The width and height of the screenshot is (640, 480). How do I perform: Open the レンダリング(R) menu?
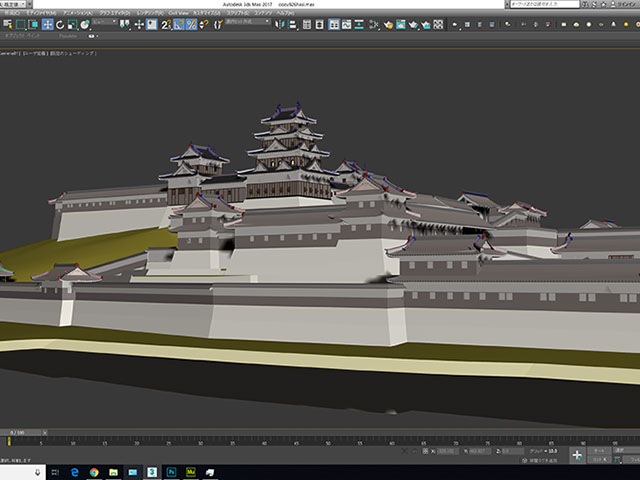pos(151,13)
